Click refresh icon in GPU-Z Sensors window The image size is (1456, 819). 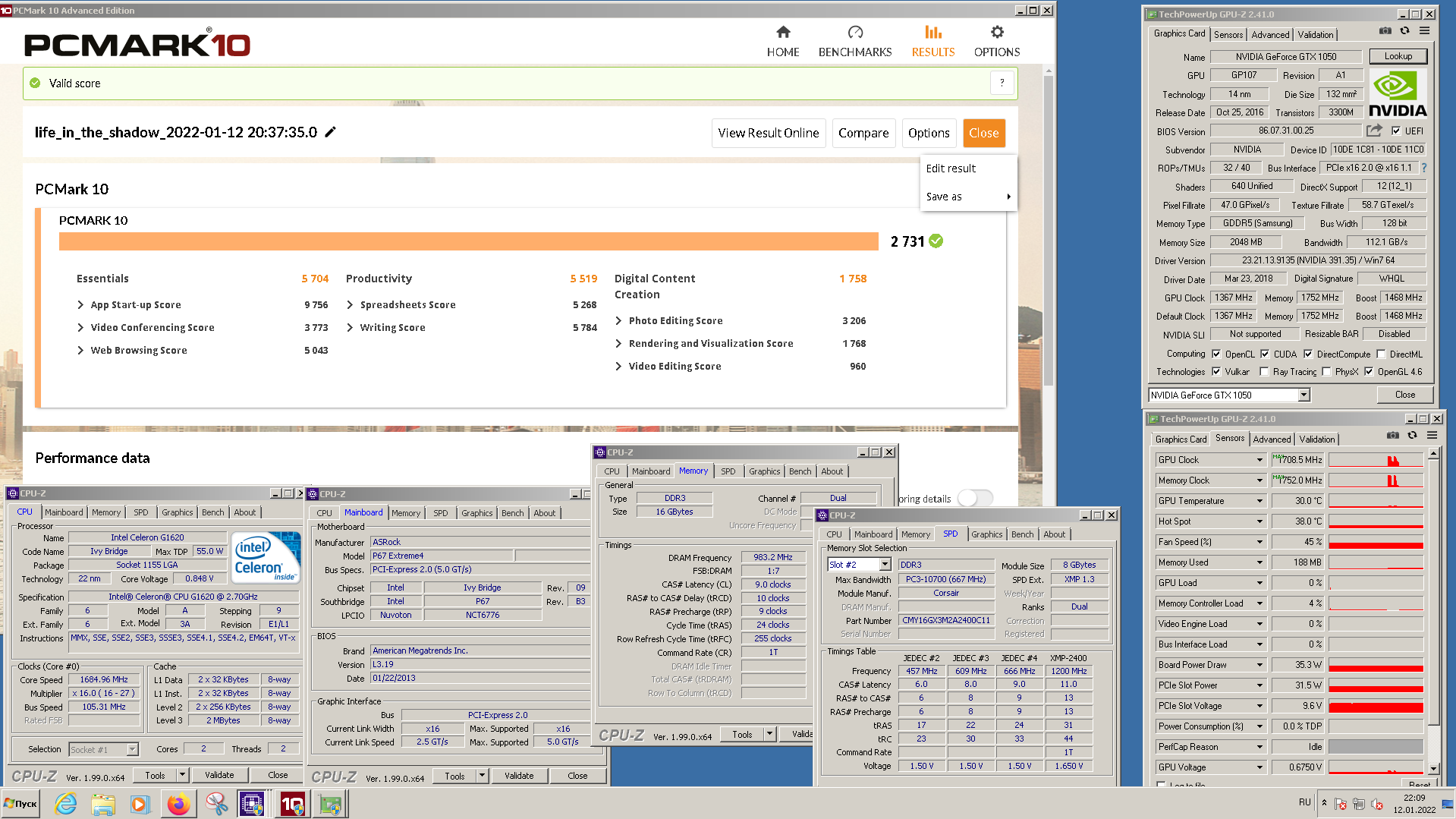[x=1412, y=436]
